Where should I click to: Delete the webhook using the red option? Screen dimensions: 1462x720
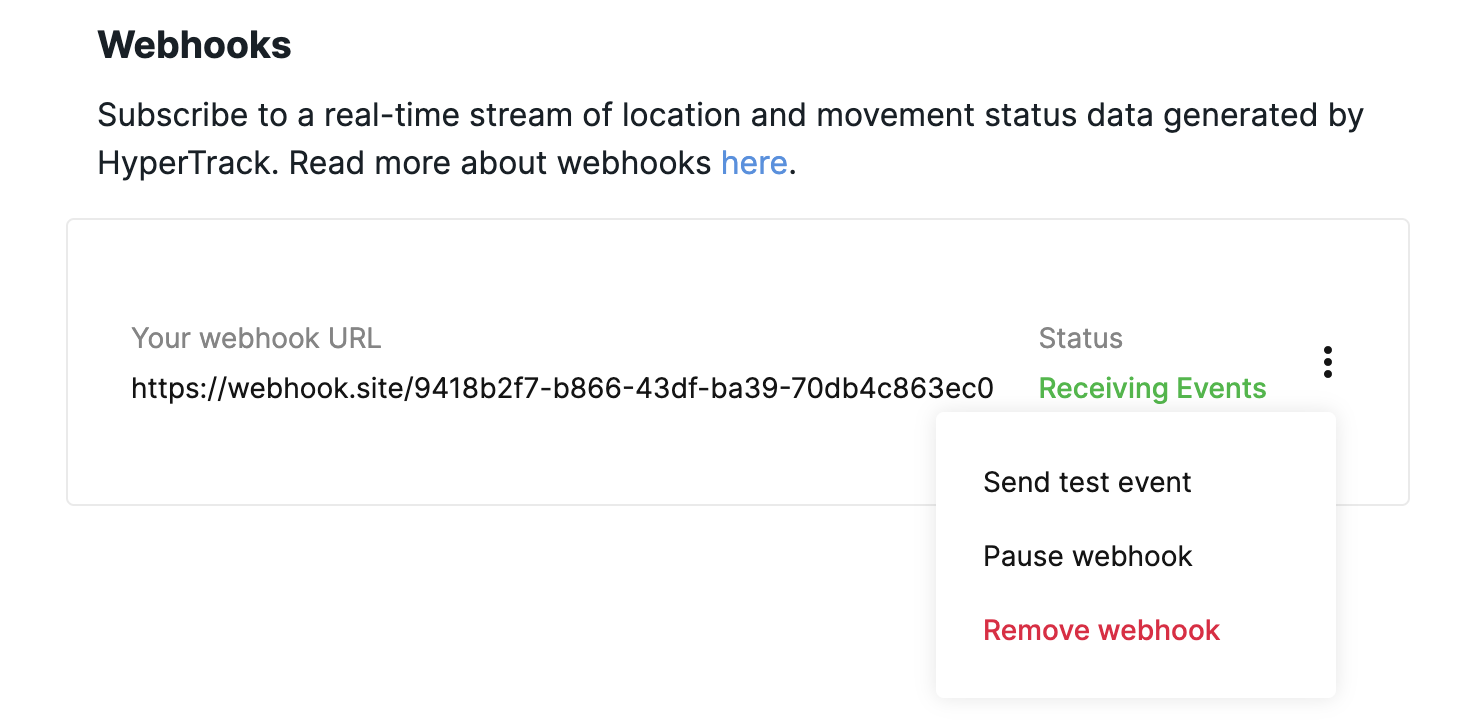(1101, 630)
